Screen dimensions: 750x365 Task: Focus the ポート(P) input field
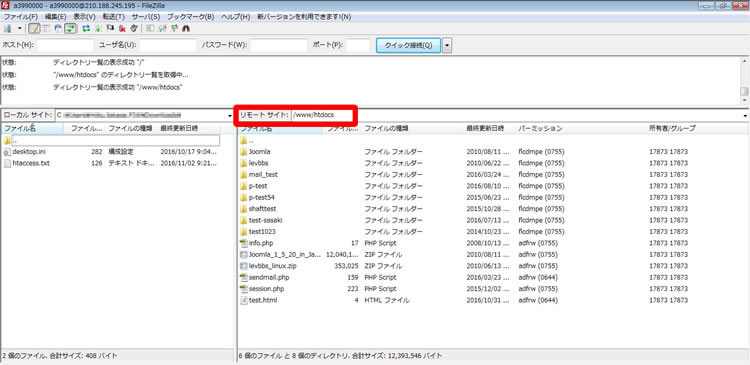[358, 45]
